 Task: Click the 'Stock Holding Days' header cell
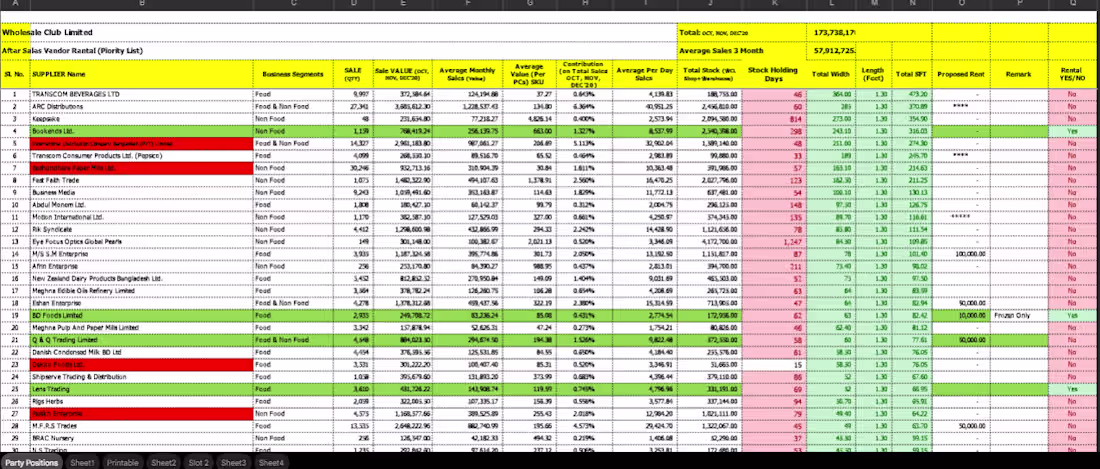[x=774, y=74]
